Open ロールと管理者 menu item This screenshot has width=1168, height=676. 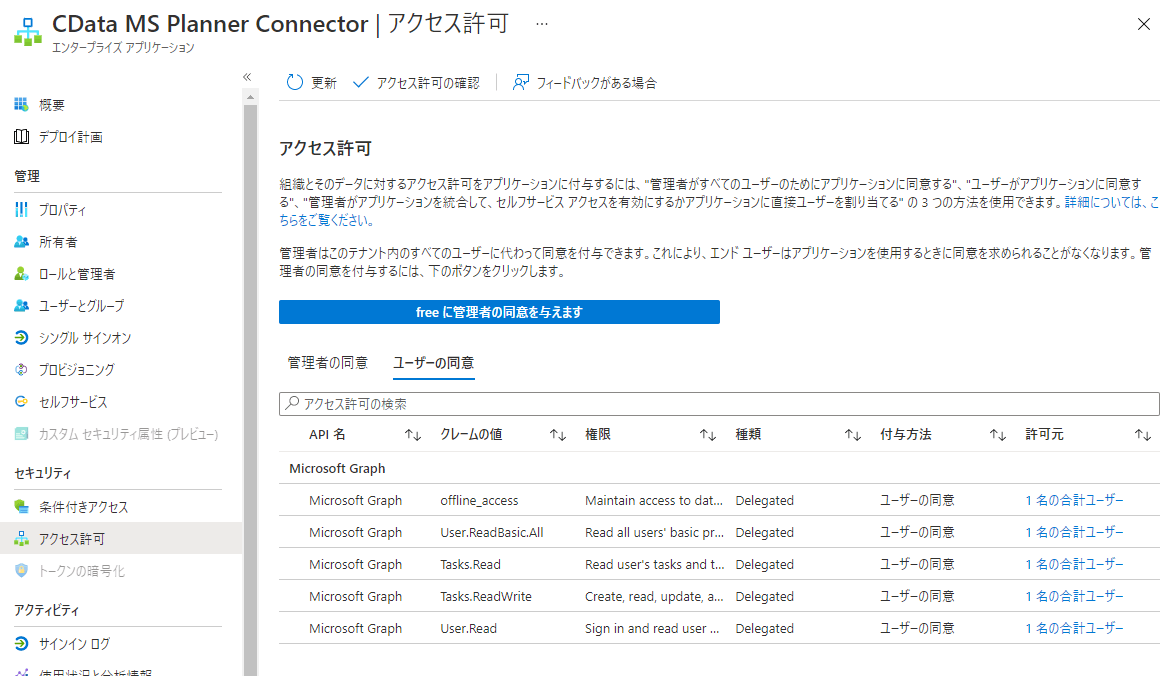(77, 274)
